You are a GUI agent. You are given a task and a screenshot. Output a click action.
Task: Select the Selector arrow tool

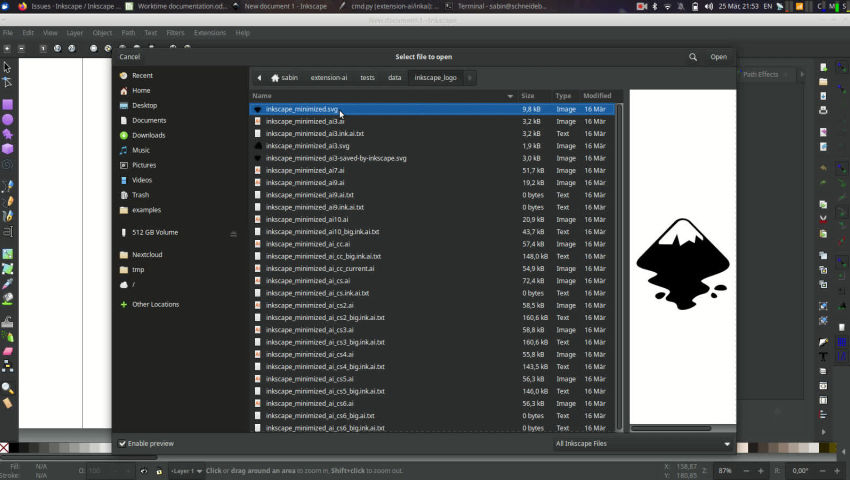7,68
